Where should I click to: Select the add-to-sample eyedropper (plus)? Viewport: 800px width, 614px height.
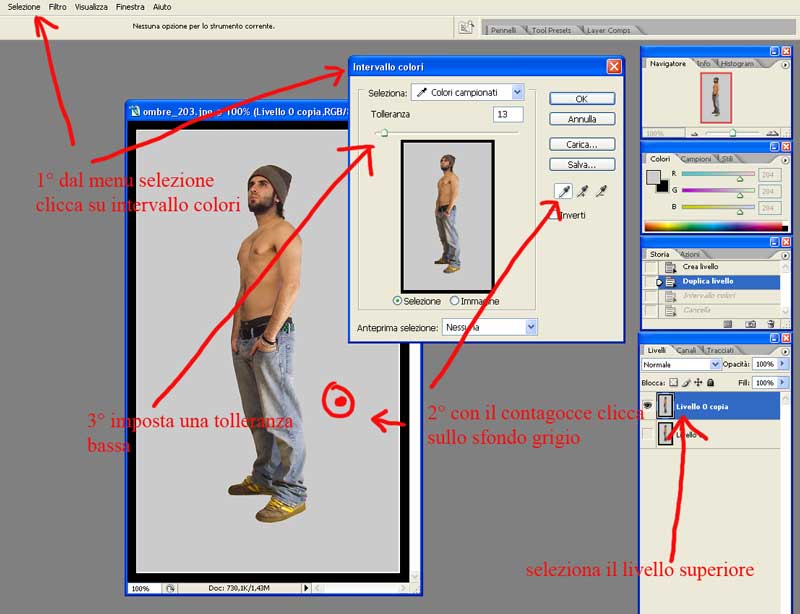click(x=580, y=191)
